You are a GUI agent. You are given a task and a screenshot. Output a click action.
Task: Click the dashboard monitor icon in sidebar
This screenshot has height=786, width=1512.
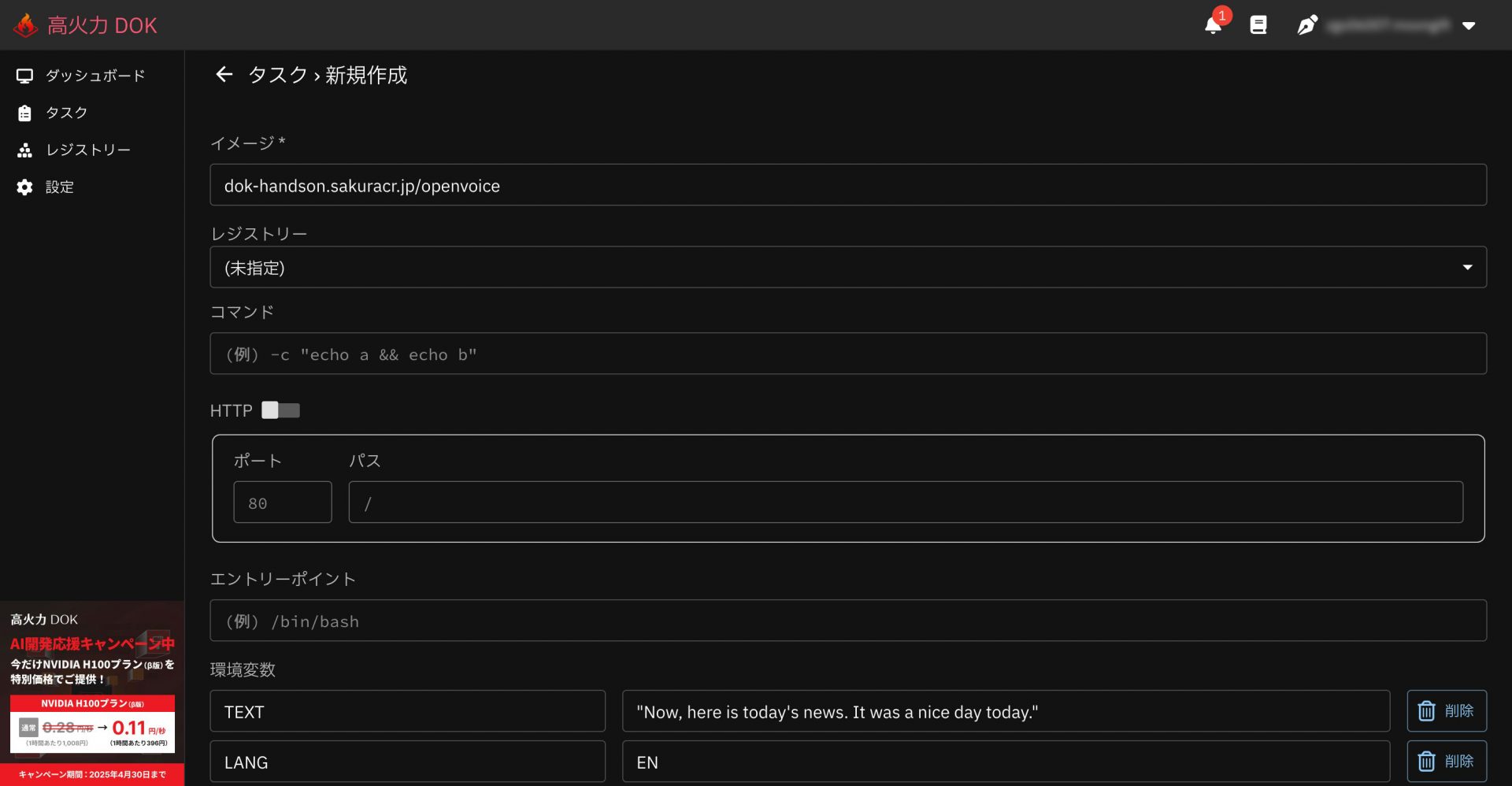(24, 76)
